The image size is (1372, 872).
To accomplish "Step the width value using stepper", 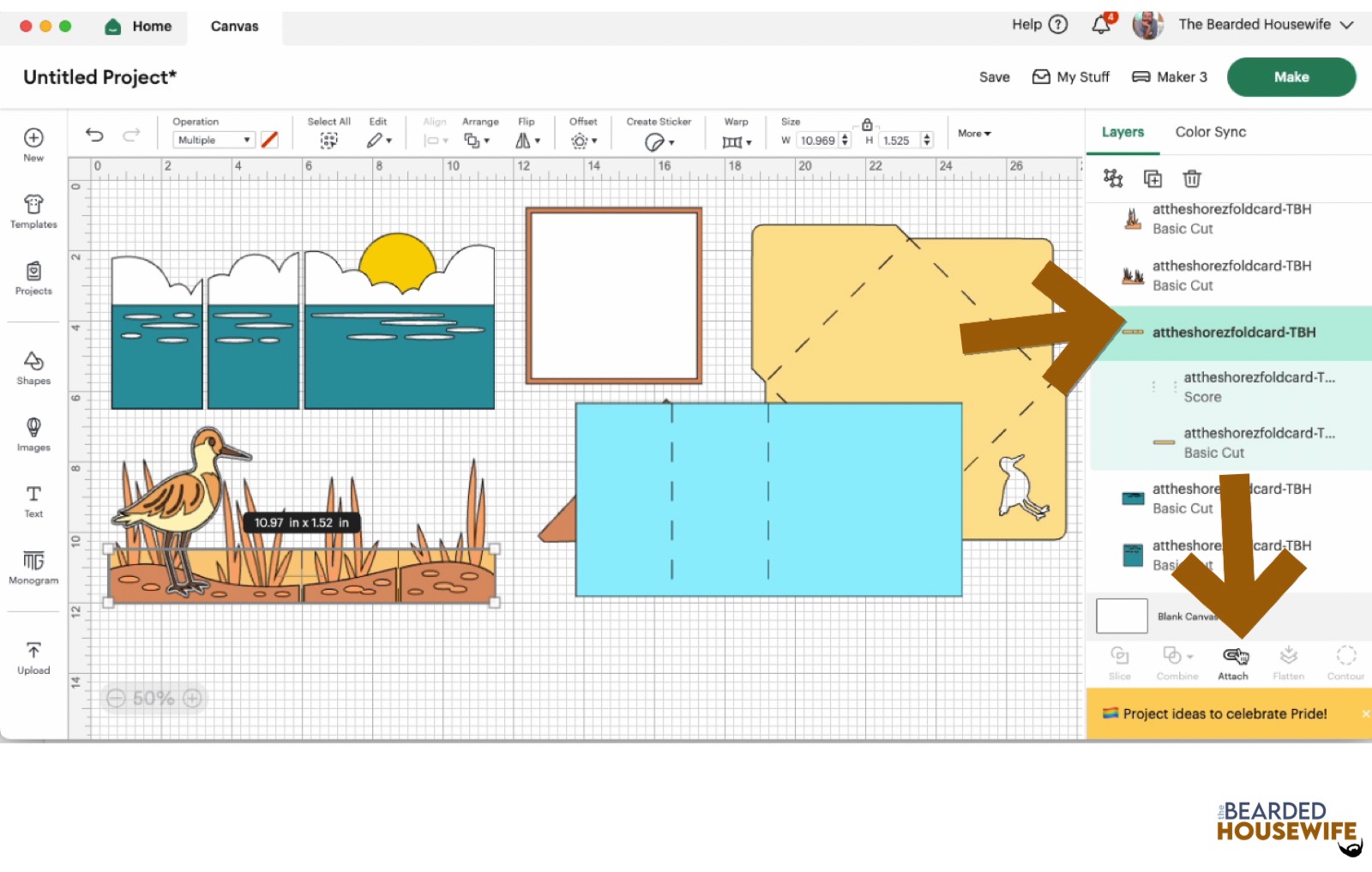I will (x=845, y=140).
